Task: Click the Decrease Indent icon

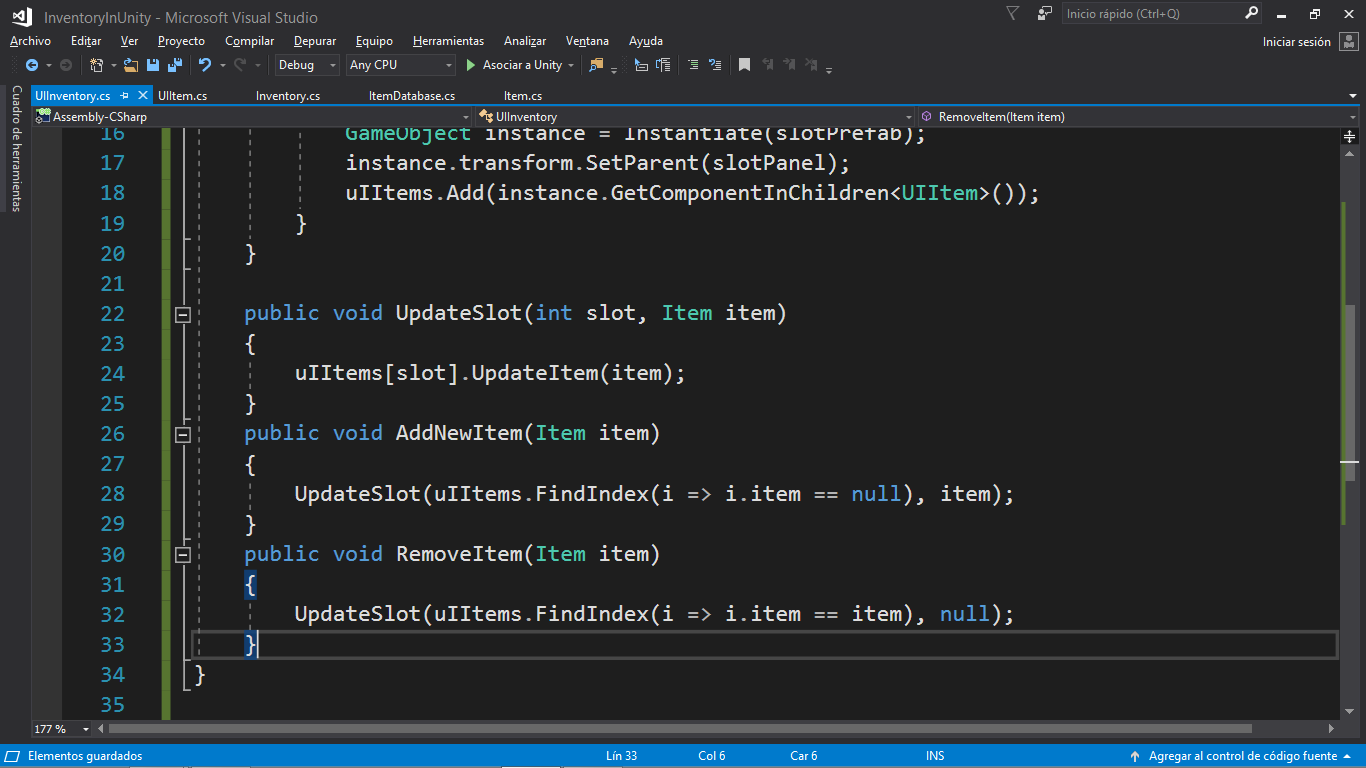Action: [641, 65]
